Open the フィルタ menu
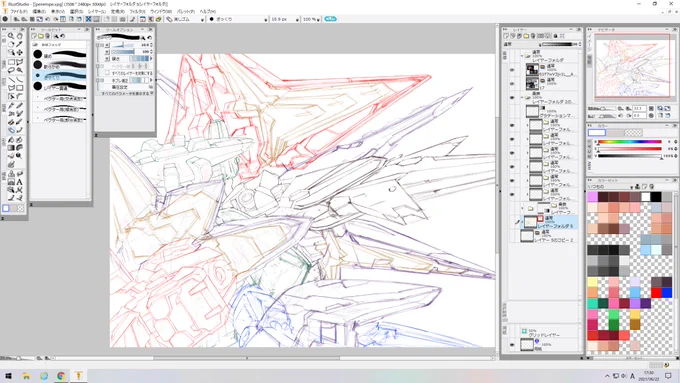This screenshot has height=383, width=680. coord(137,11)
